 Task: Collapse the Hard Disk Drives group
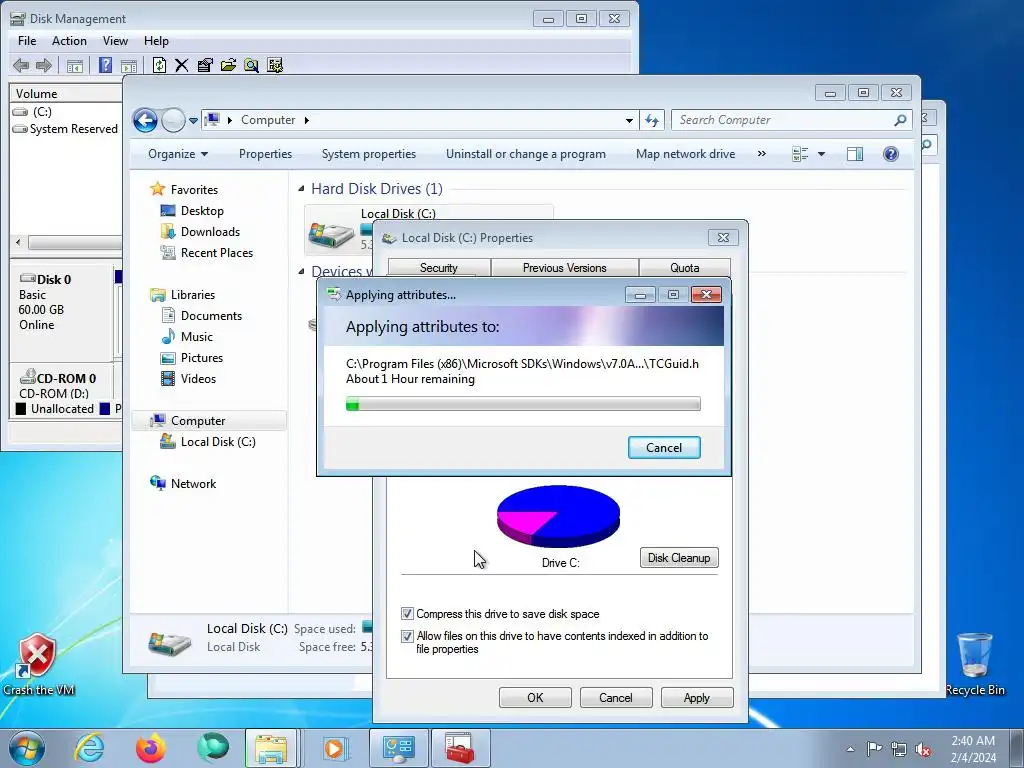point(301,189)
